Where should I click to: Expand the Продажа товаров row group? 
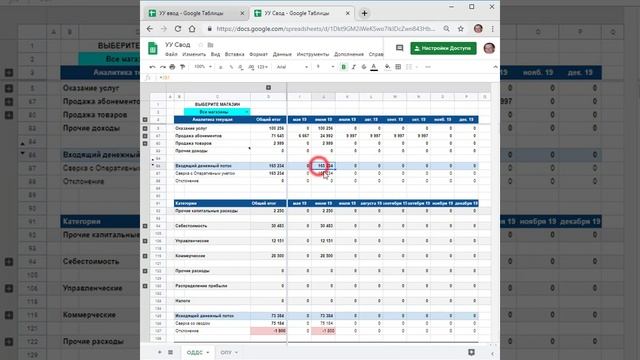coord(145,143)
